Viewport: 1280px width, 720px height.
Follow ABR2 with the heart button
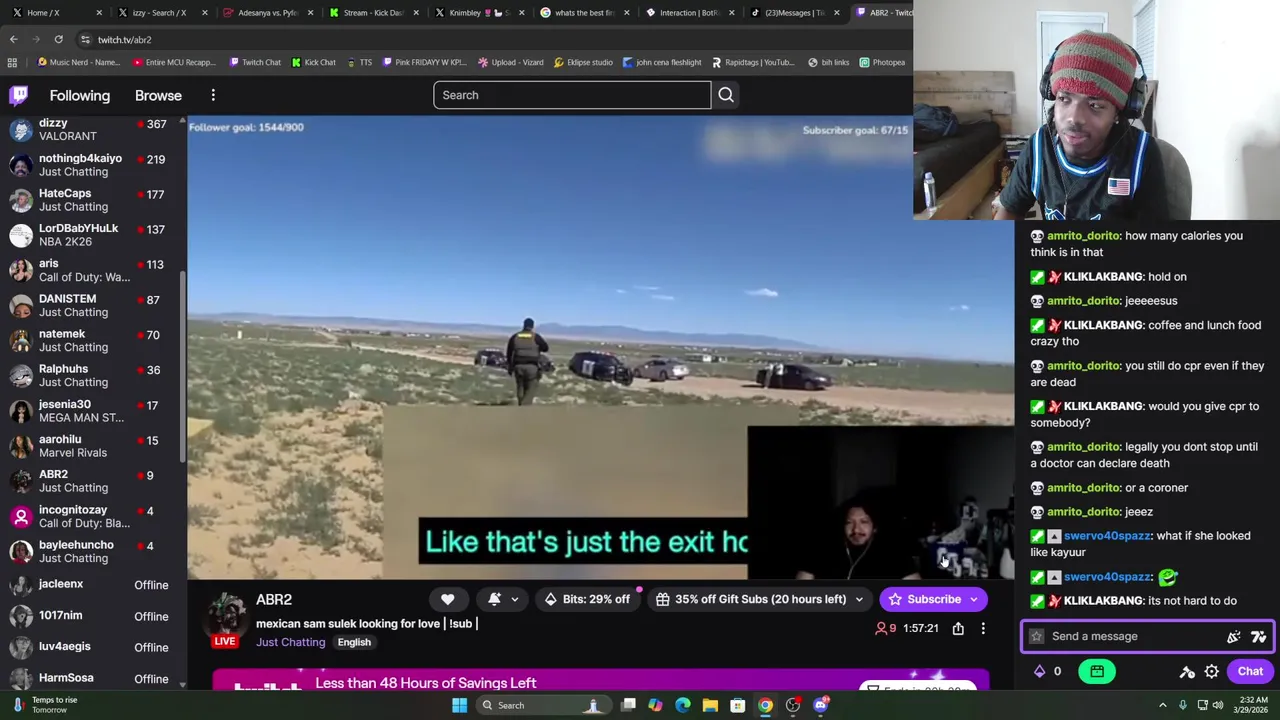(x=447, y=599)
